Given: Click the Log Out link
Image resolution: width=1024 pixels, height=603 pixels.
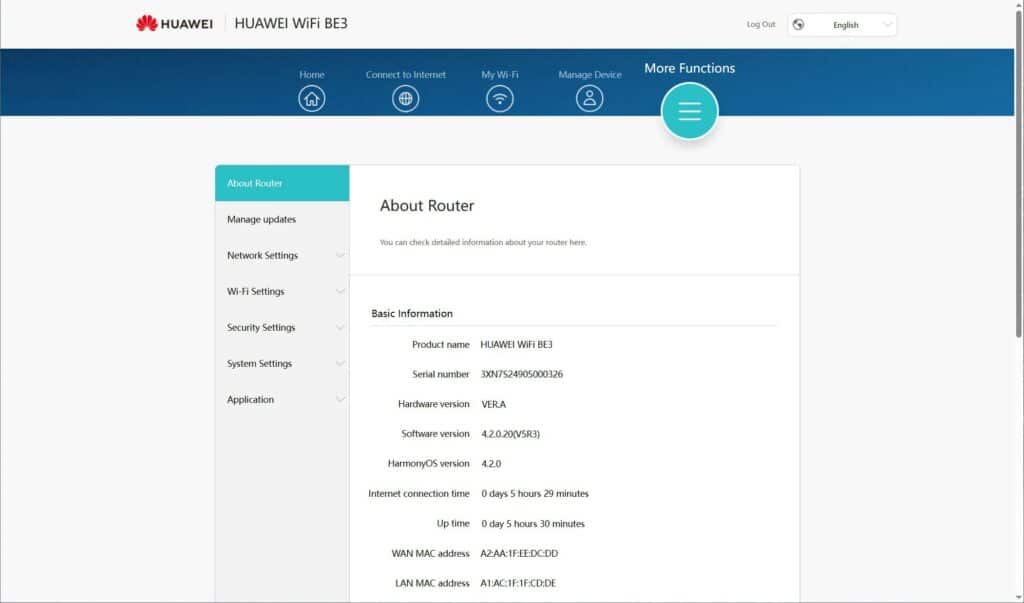Looking at the screenshot, I should 761,24.
